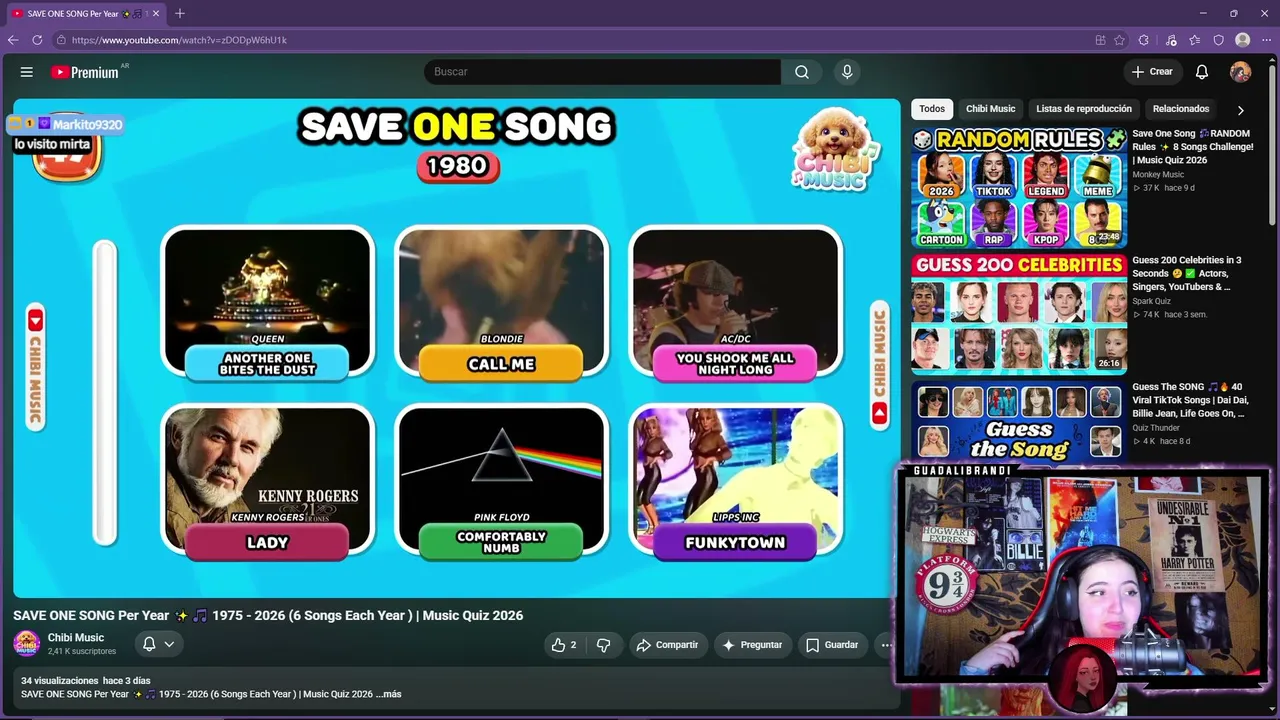View site information lock icon in address bar

61,40
